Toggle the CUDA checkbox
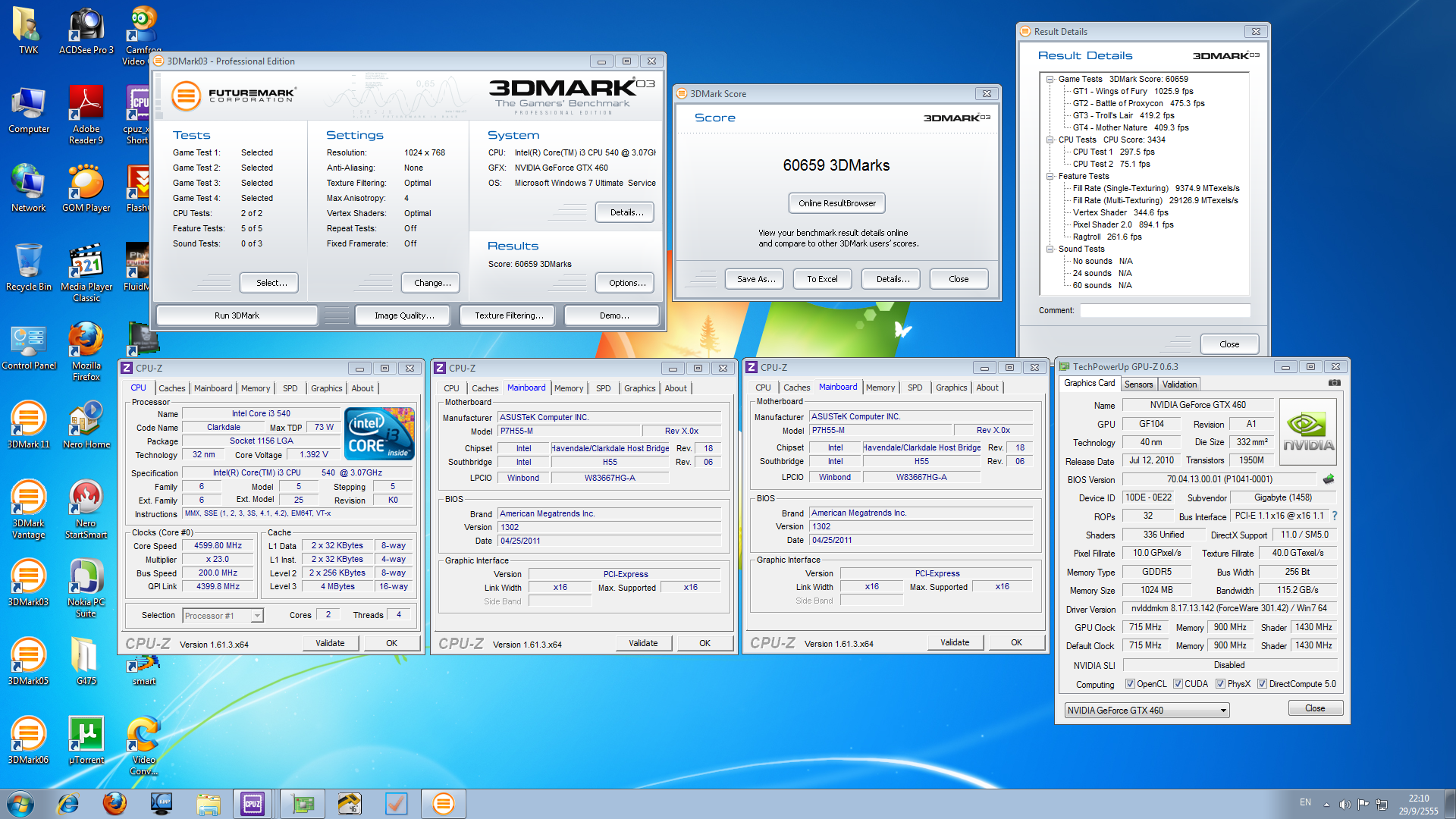 [x=1178, y=684]
